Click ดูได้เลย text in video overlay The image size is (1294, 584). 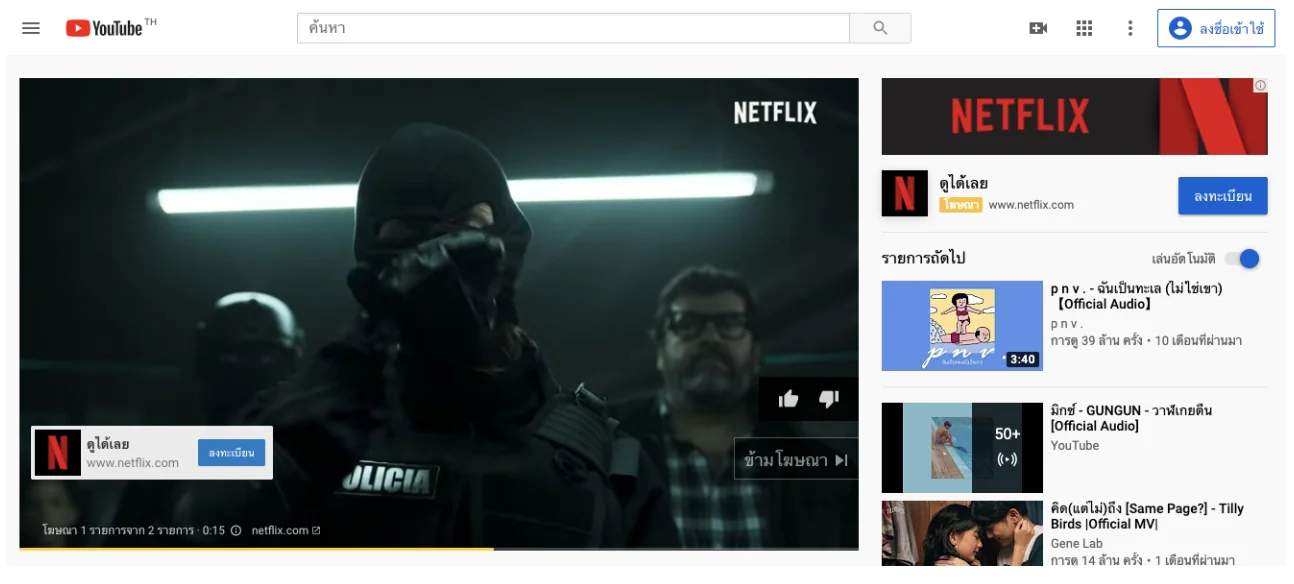click(x=108, y=444)
